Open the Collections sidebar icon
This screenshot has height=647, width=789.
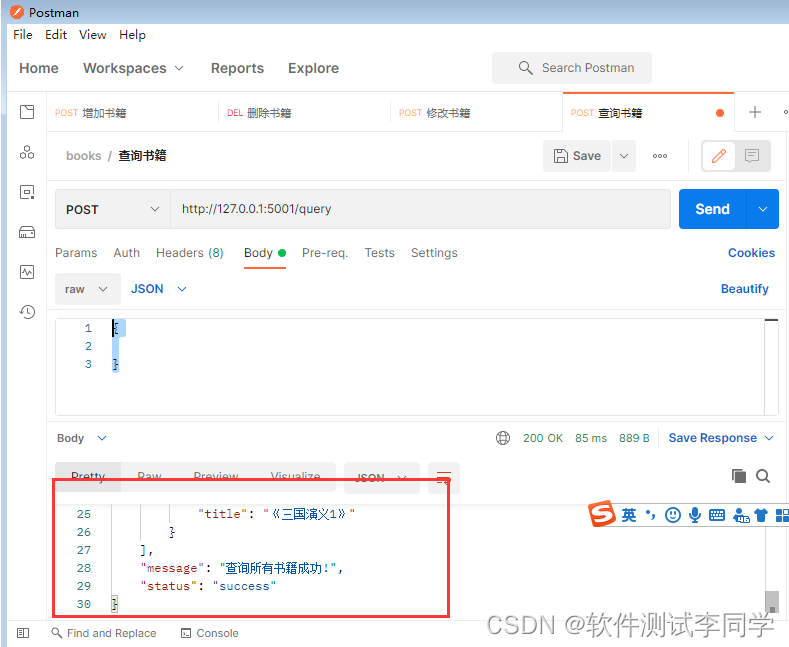coord(27,112)
